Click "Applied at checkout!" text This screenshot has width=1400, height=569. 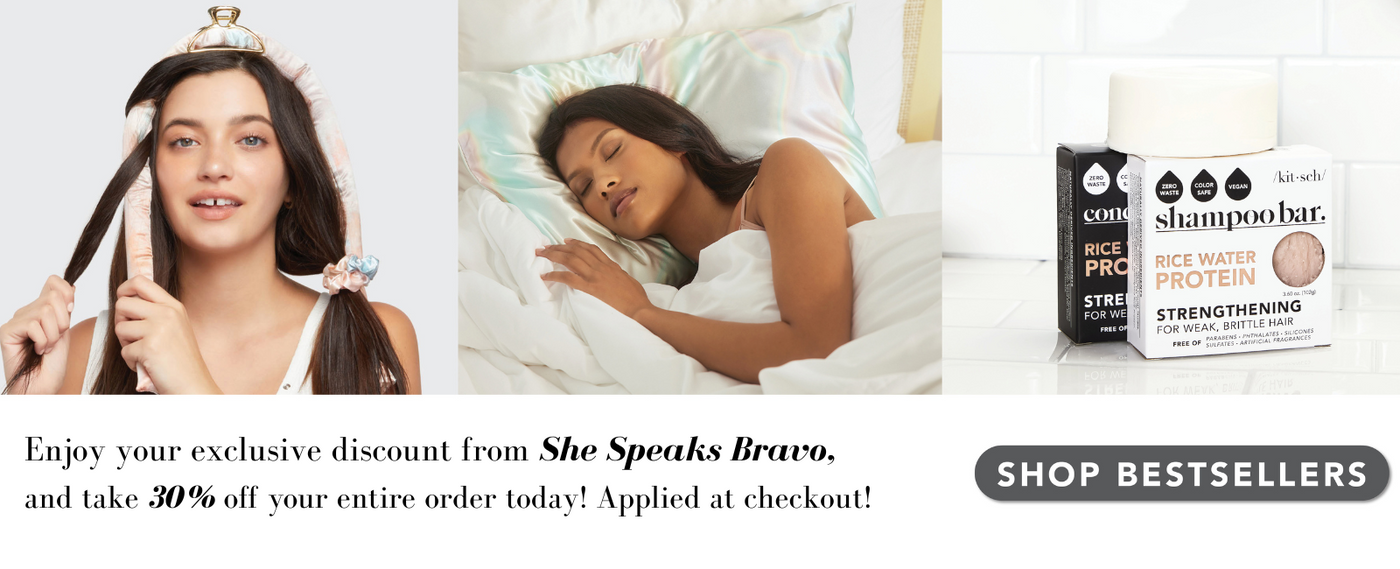click(x=734, y=498)
